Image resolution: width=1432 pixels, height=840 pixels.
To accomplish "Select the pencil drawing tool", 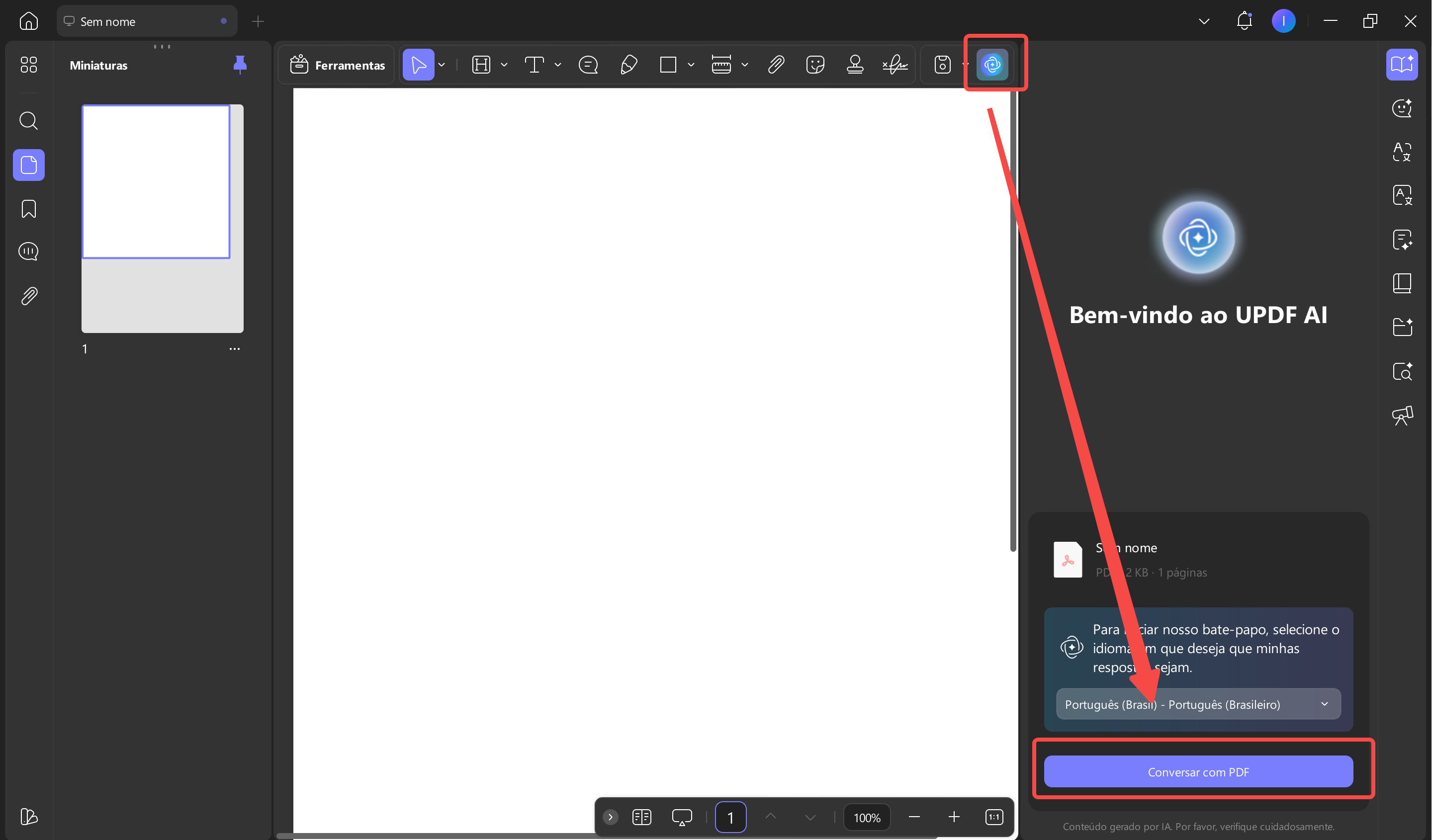I will pyautogui.click(x=628, y=64).
